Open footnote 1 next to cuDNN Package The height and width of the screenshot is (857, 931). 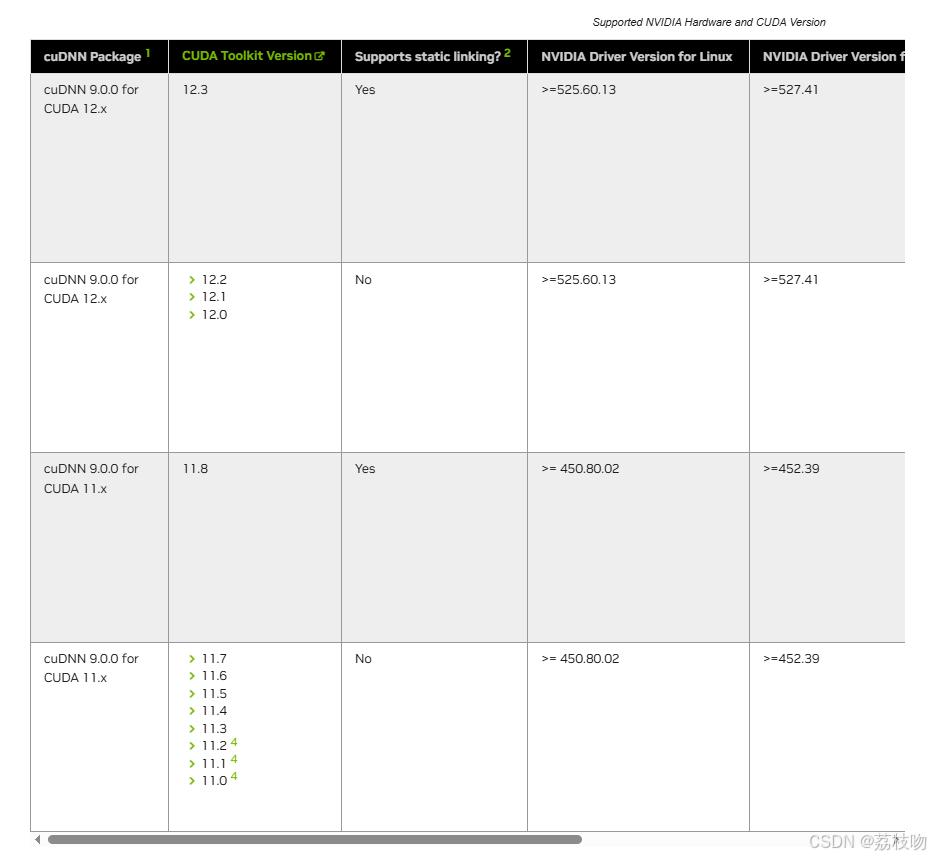click(x=147, y=53)
